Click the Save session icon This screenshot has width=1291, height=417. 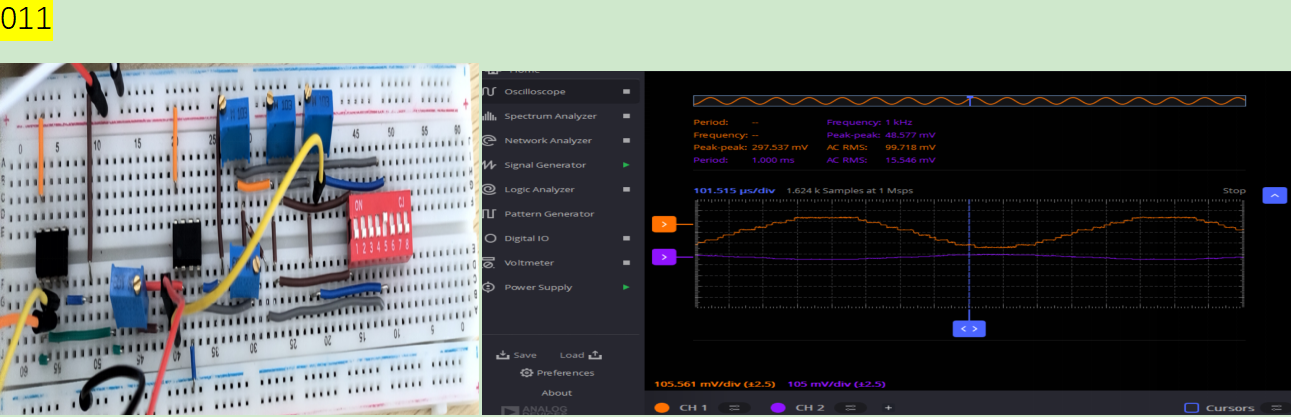tap(502, 355)
